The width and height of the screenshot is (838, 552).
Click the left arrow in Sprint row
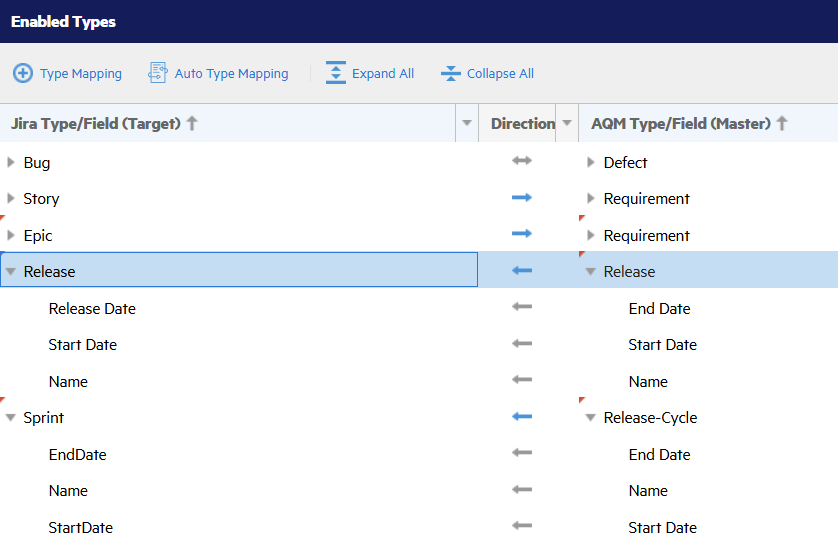click(522, 418)
